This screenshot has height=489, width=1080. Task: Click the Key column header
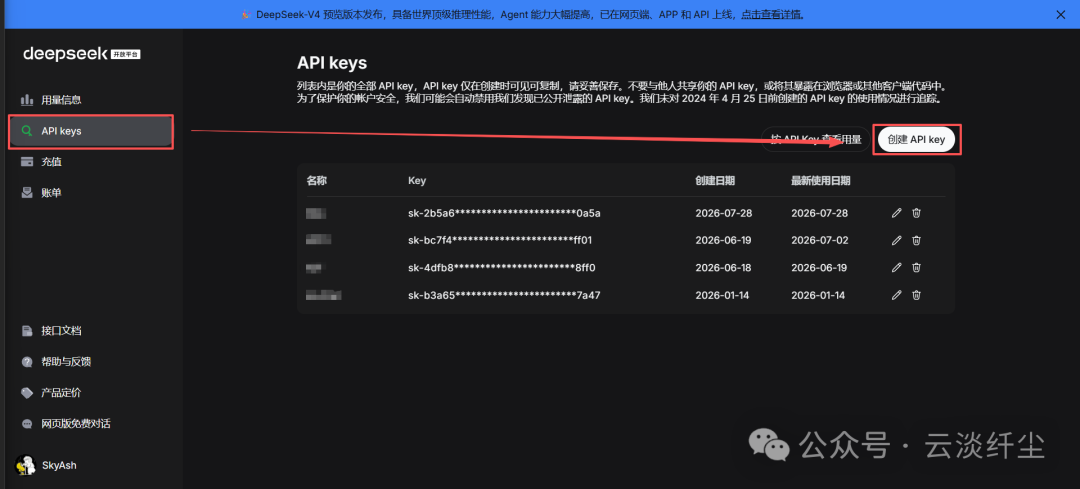click(x=417, y=180)
